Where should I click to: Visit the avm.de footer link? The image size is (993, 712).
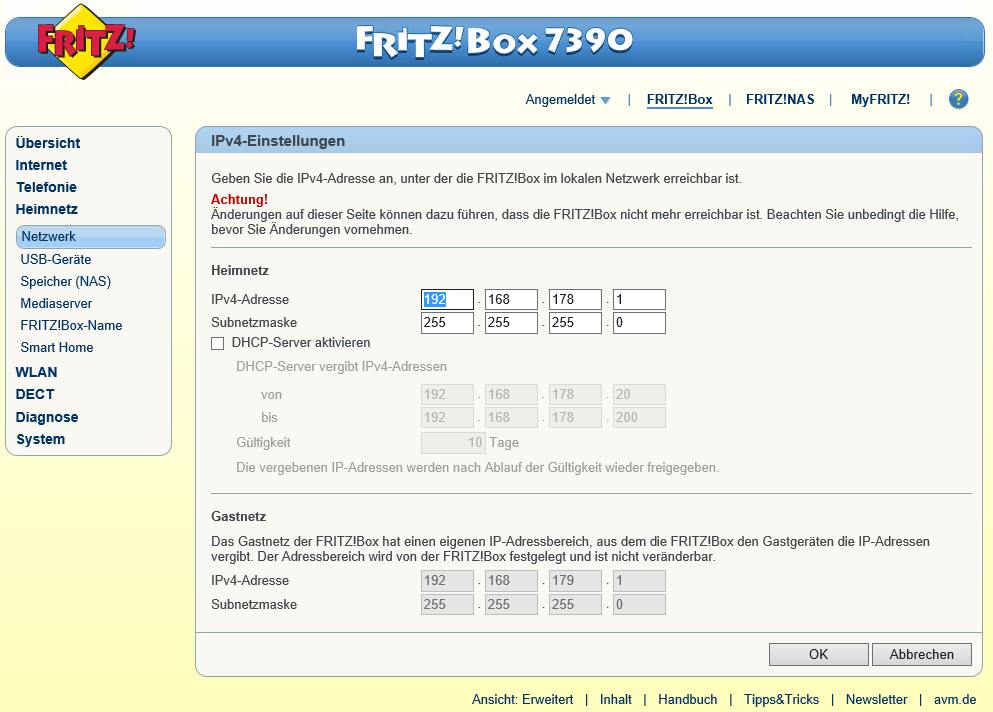pos(956,700)
